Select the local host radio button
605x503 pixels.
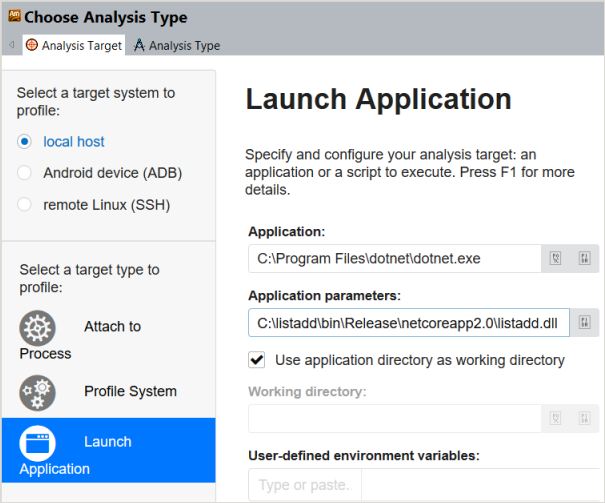(25, 142)
